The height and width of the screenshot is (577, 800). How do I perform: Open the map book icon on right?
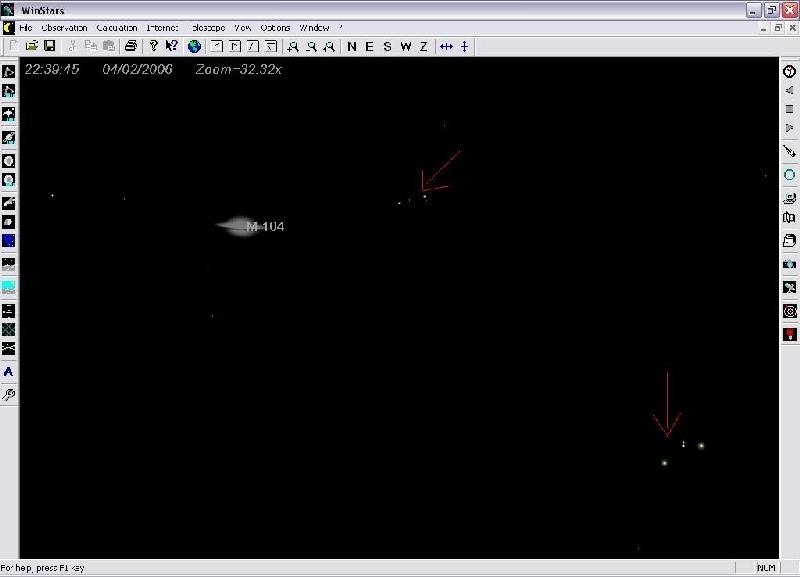point(790,218)
